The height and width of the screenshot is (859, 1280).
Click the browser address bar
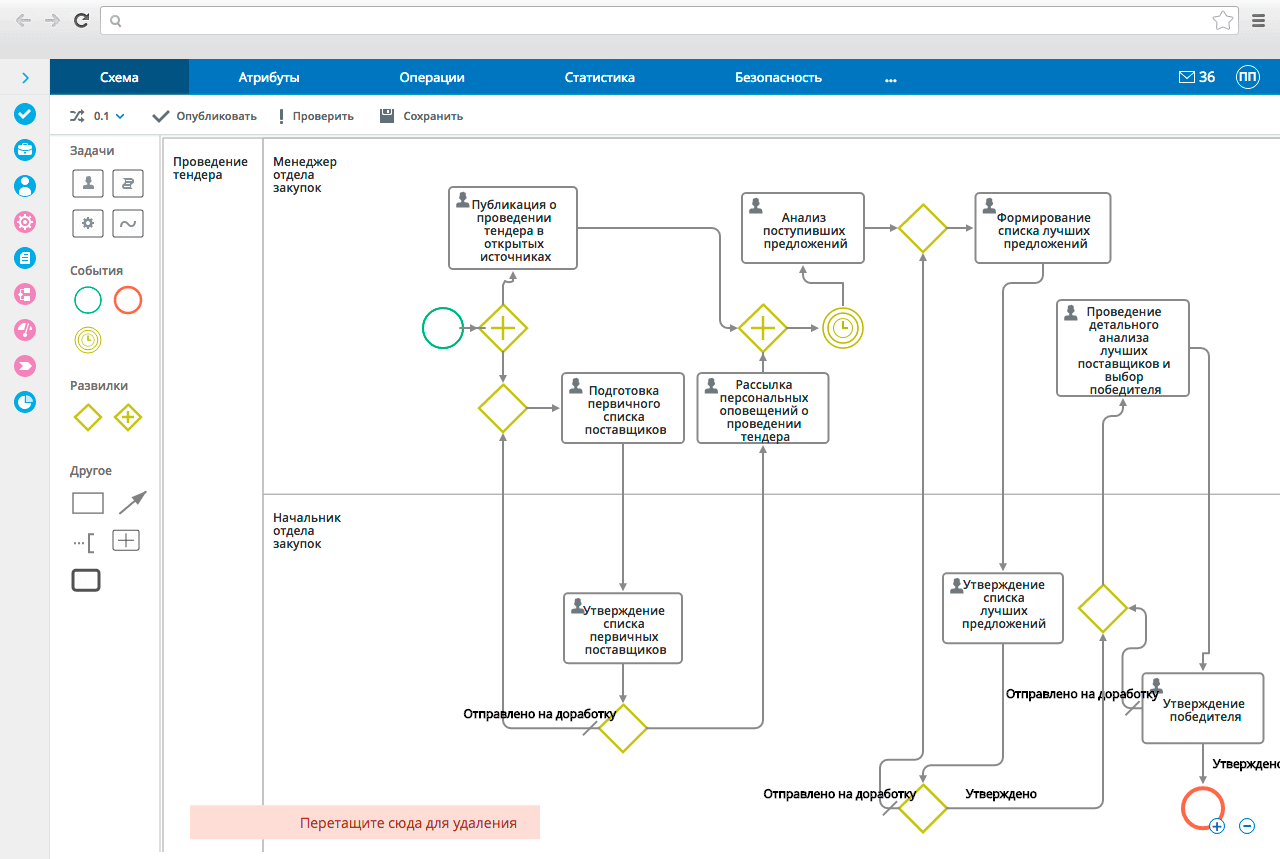[670, 20]
